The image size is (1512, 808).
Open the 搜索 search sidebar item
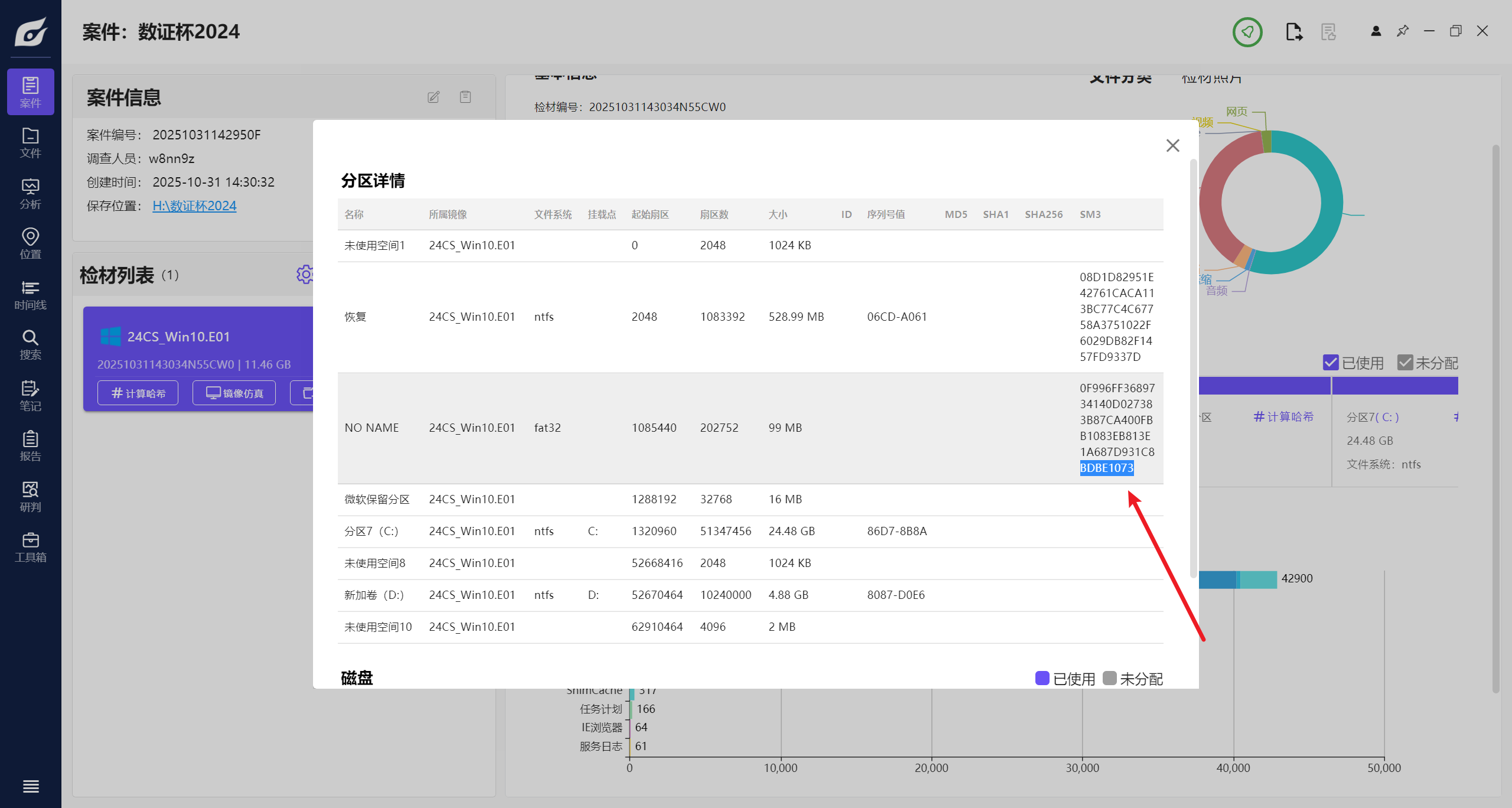coord(30,345)
